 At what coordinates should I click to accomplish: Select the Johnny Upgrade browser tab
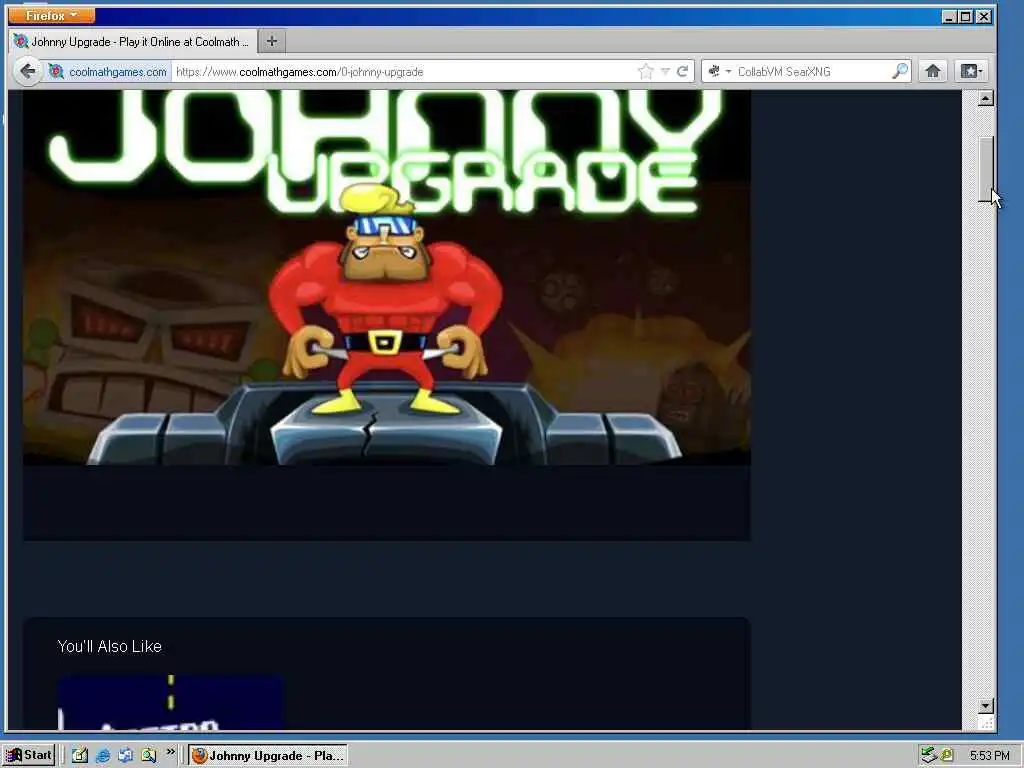[133, 42]
